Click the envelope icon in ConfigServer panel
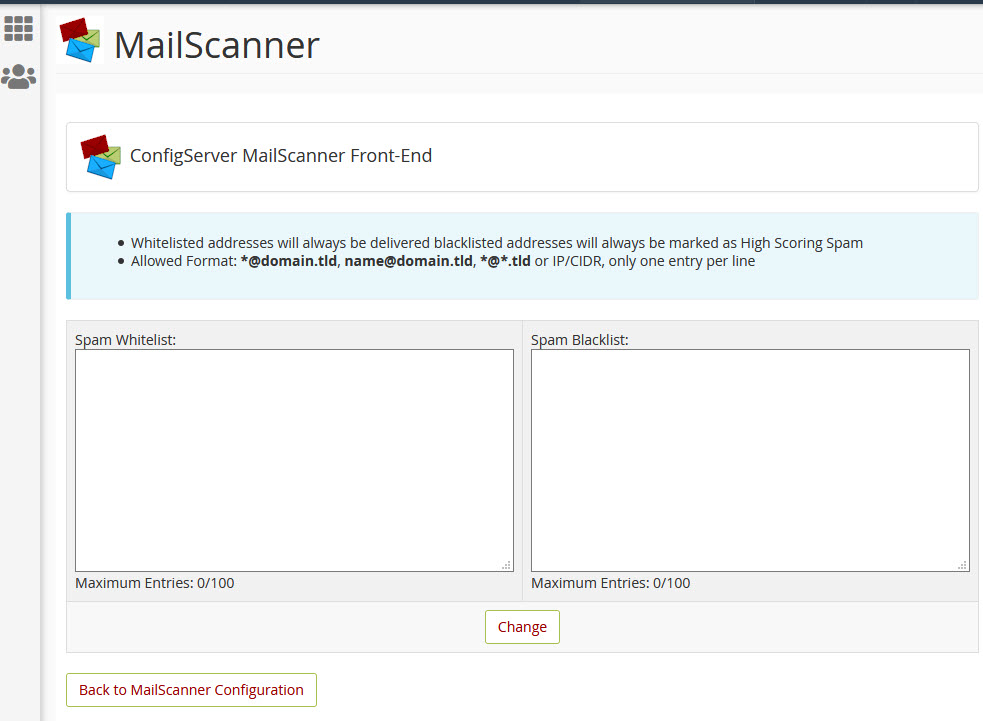 coord(100,157)
